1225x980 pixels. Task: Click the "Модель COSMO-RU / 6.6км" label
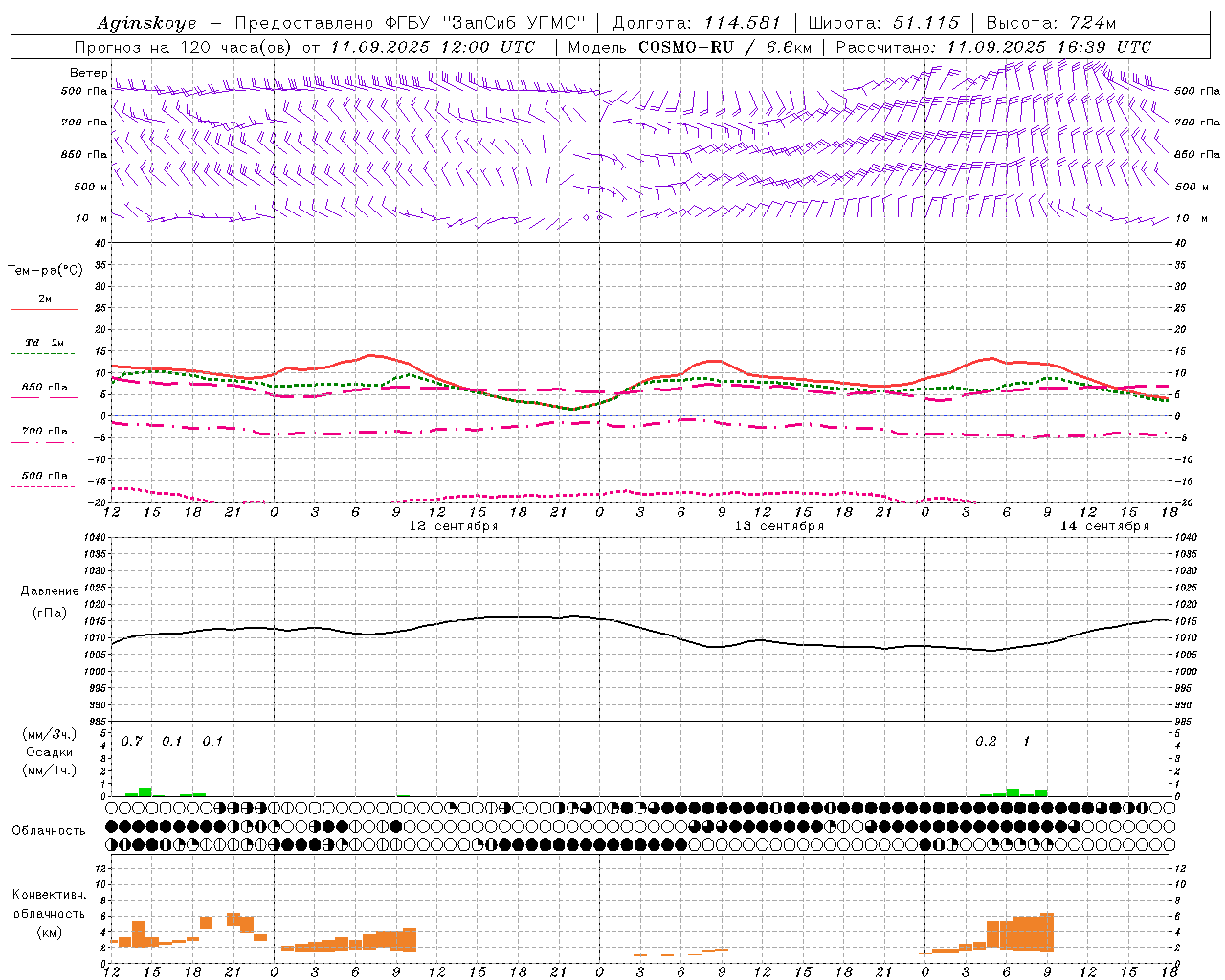689,47
